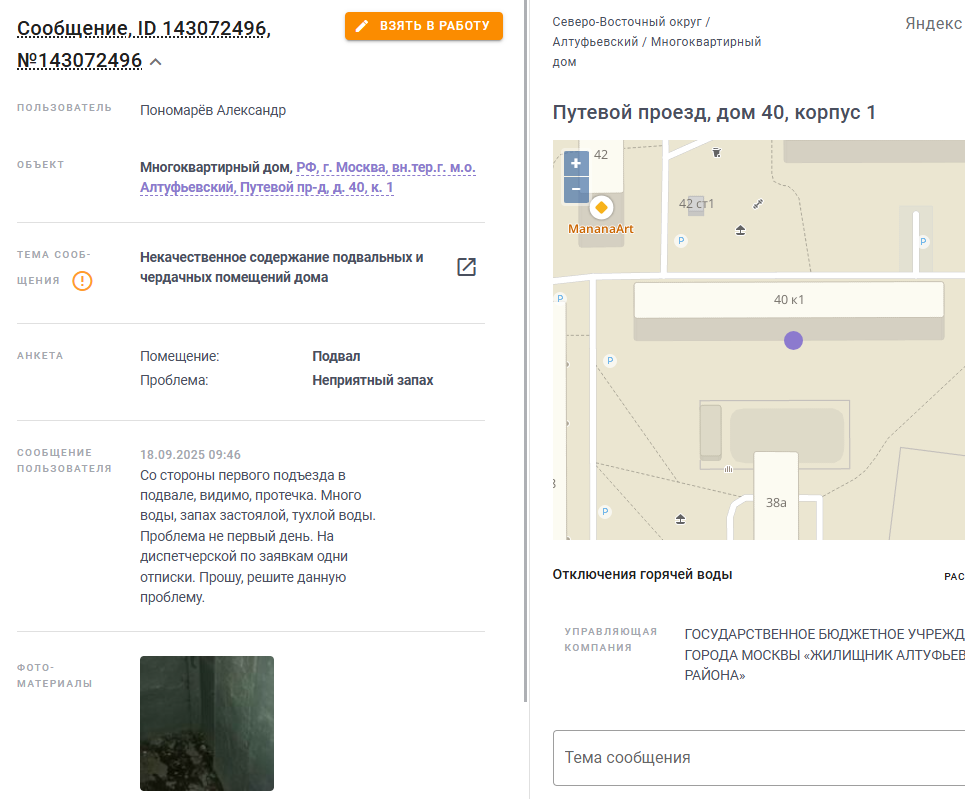This screenshot has width=965, height=799.
Task: Click the ruler icon on the map
Action: (x=758, y=204)
